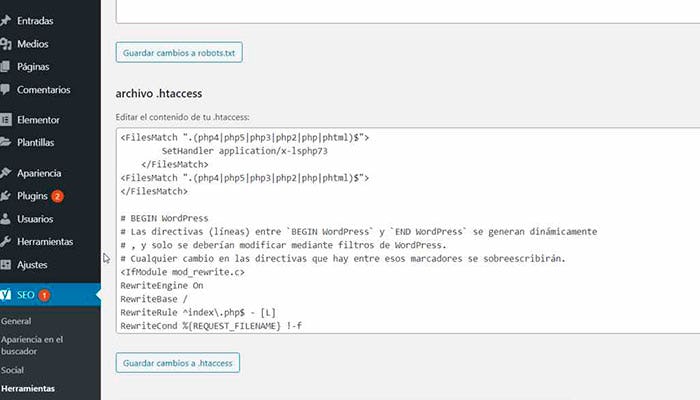Click the Entradas pin icon
The width and height of the screenshot is (700, 400).
click(6, 20)
